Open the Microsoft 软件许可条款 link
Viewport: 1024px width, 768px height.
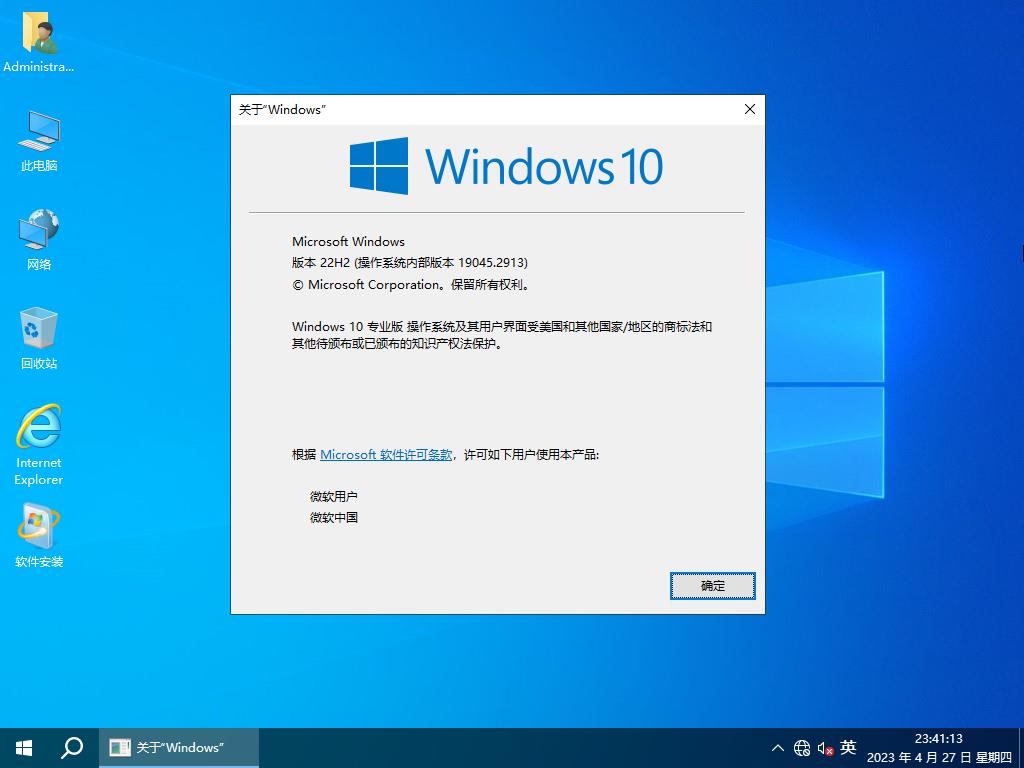coord(385,454)
